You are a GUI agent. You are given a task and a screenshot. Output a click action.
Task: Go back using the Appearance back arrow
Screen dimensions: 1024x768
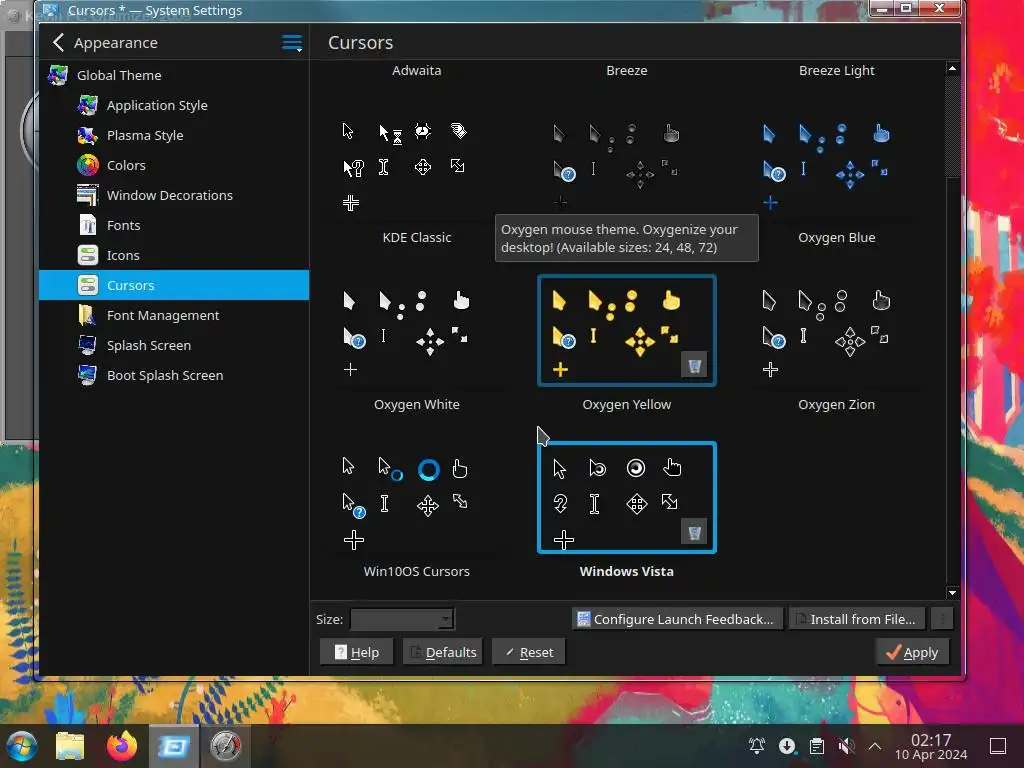click(58, 42)
